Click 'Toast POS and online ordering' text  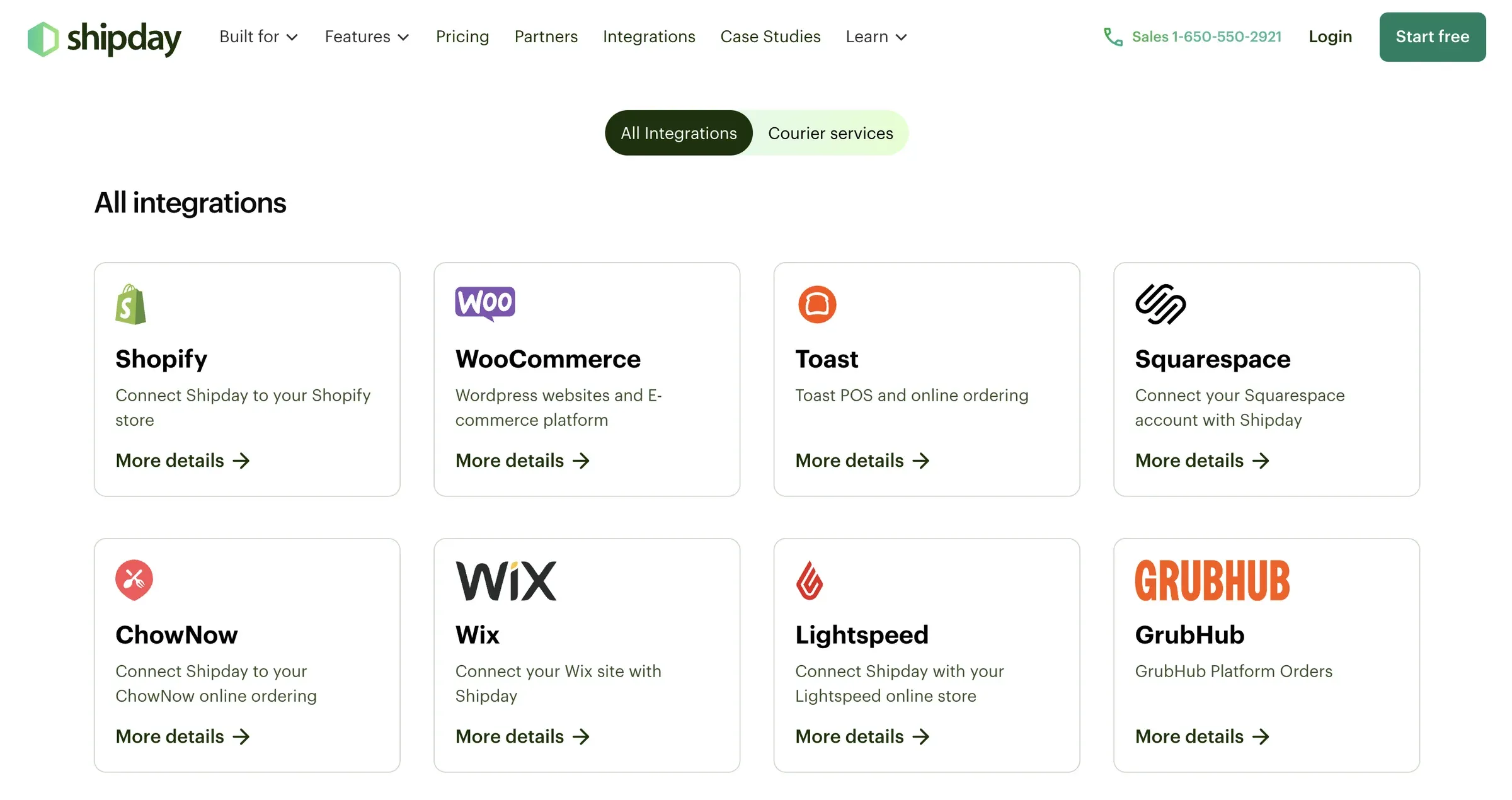912,396
